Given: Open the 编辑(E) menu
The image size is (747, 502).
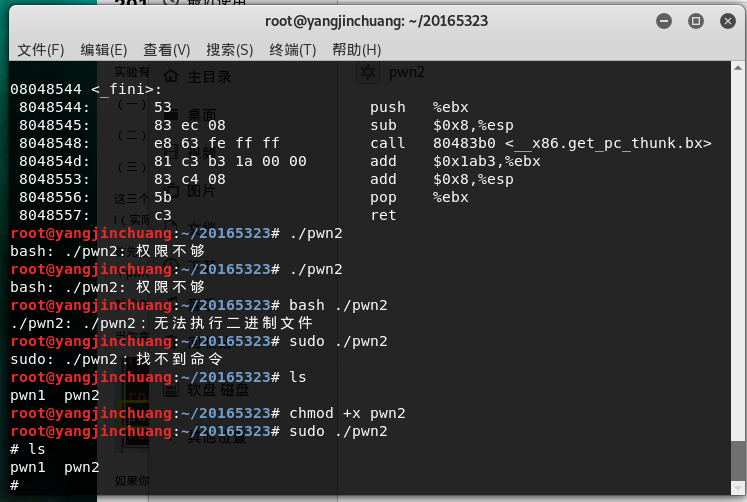Looking at the screenshot, I should (x=103, y=50).
